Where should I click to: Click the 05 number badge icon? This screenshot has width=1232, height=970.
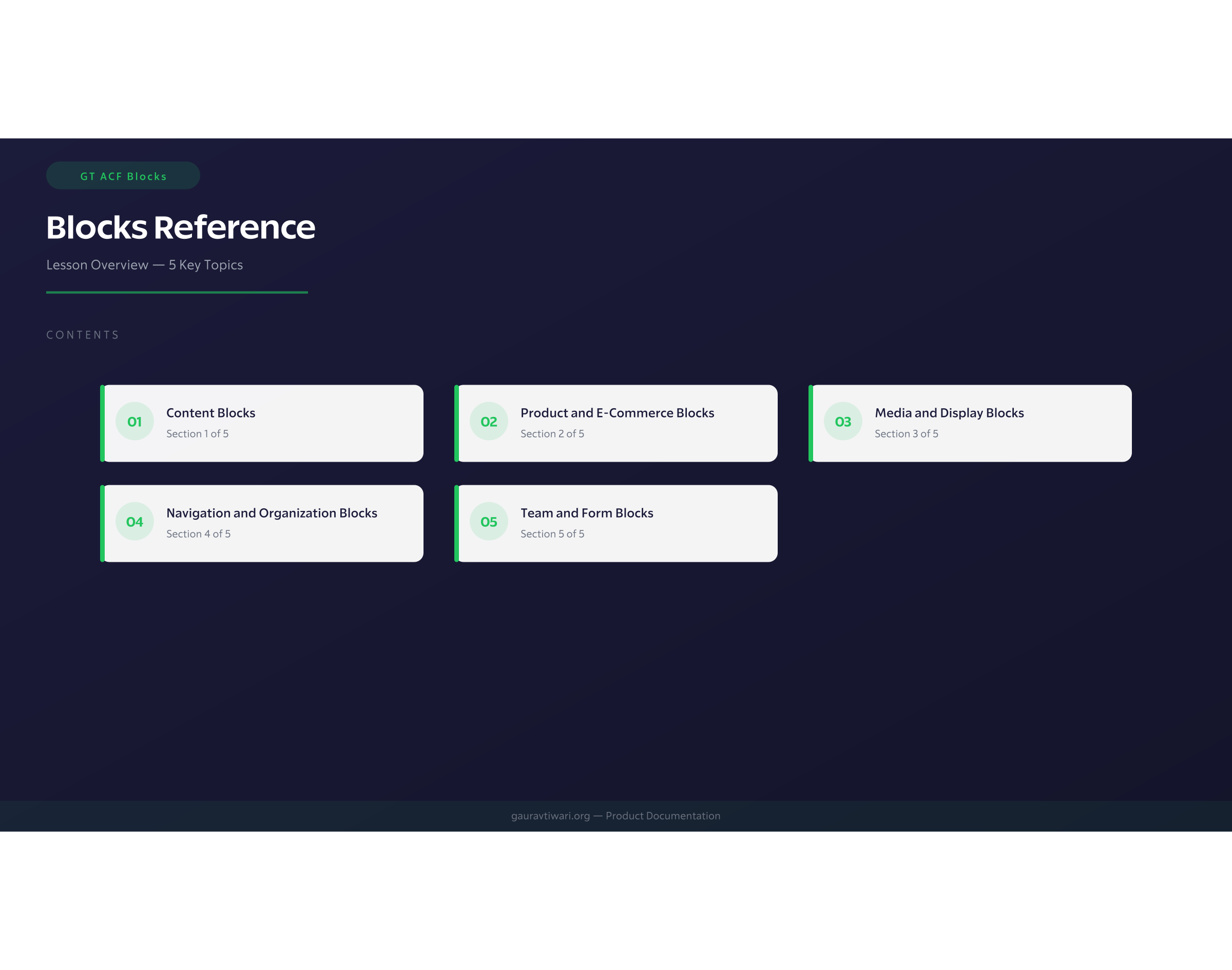click(488, 521)
